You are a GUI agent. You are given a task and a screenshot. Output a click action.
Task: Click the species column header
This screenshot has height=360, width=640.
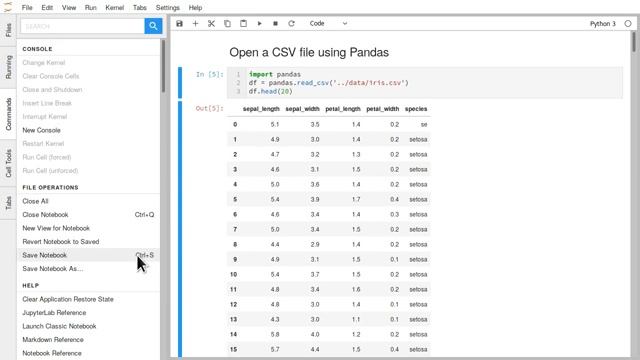click(416, 109)
